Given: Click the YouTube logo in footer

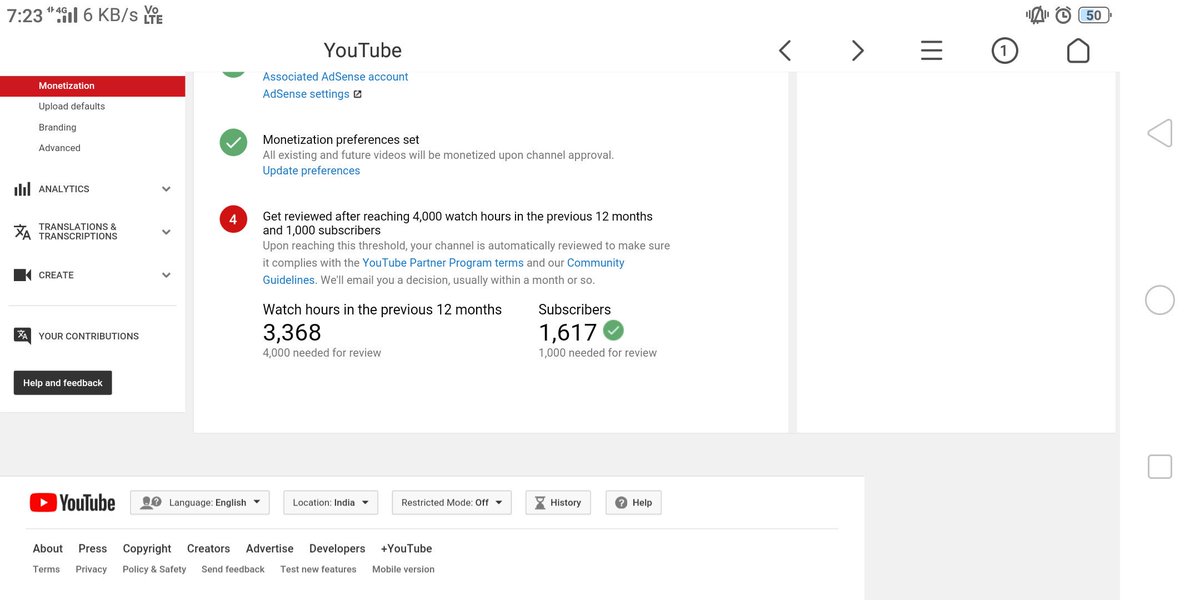Looking at the screenshot, I should [x=72, y=502].
